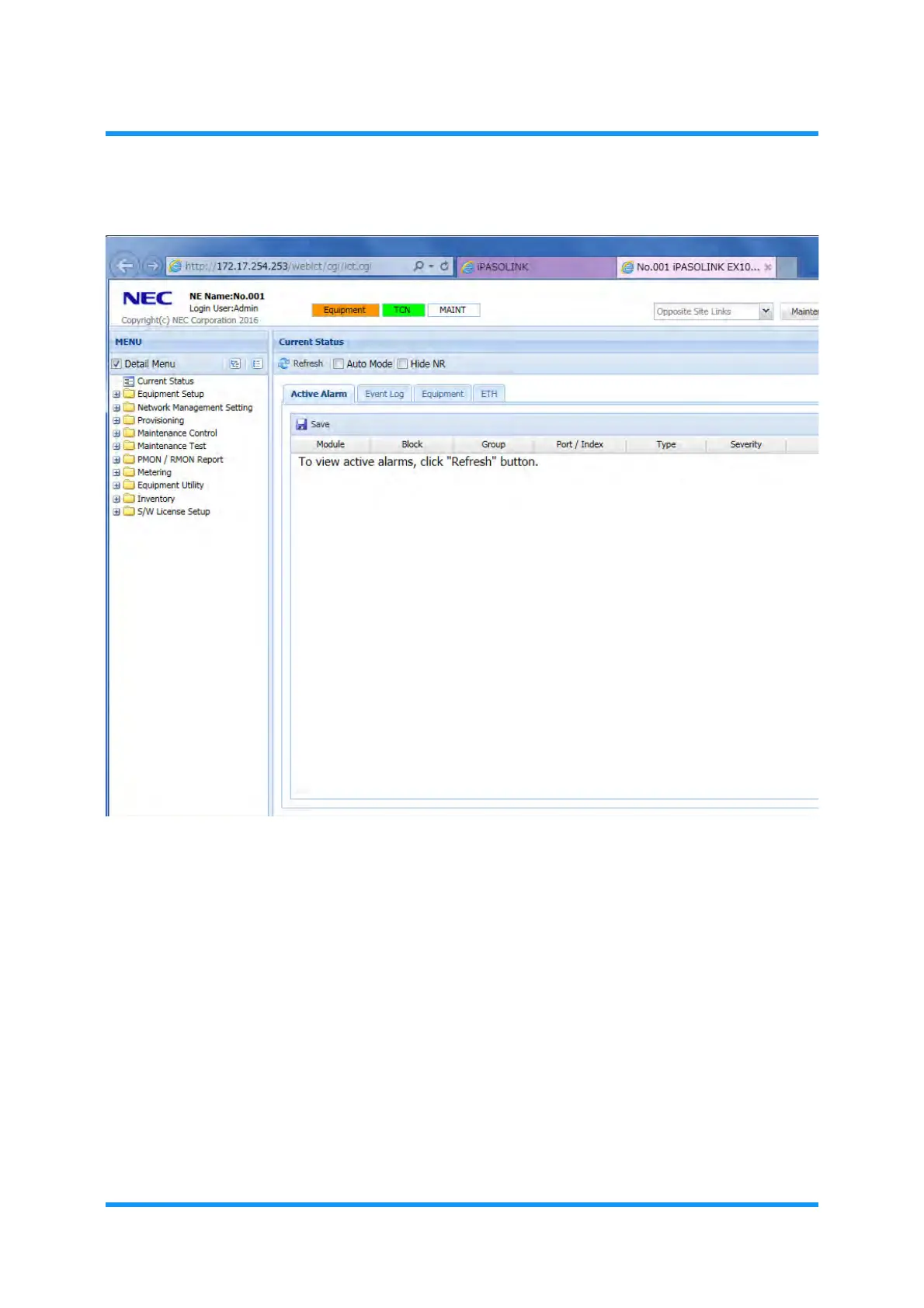The width and height of the screenshot is (924, 1308).
Task: Click the PMON / RMON Report folder icon
Action: 129,459
